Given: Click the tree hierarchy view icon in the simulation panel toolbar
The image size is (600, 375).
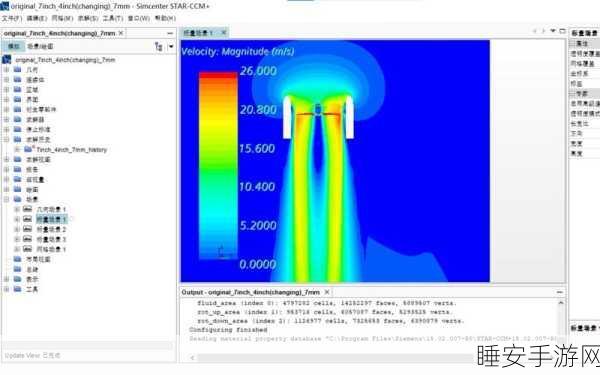Looking at the screenshot, I should (x=158, y=46).
